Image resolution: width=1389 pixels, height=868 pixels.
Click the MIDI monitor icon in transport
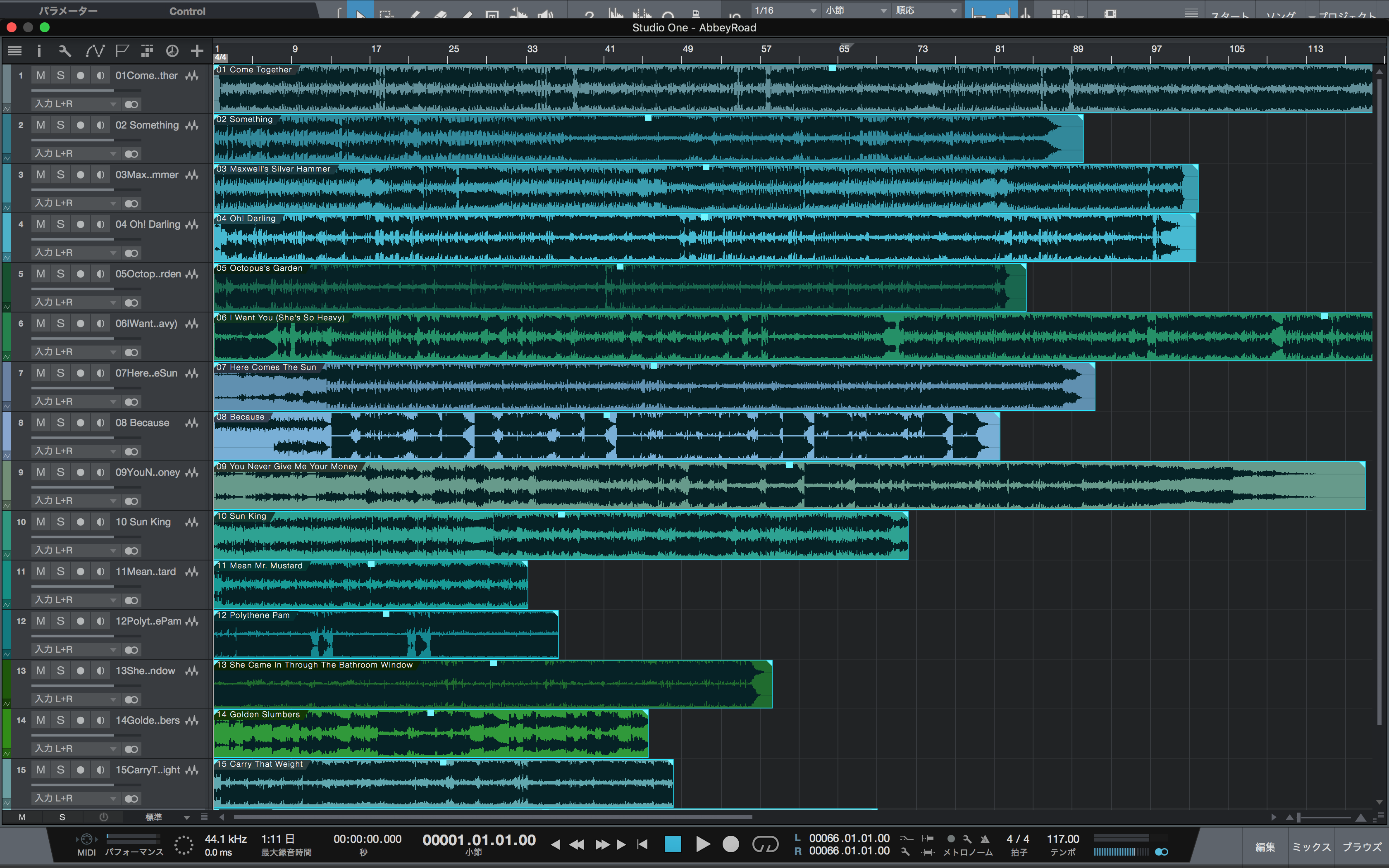tap(87, 839)
